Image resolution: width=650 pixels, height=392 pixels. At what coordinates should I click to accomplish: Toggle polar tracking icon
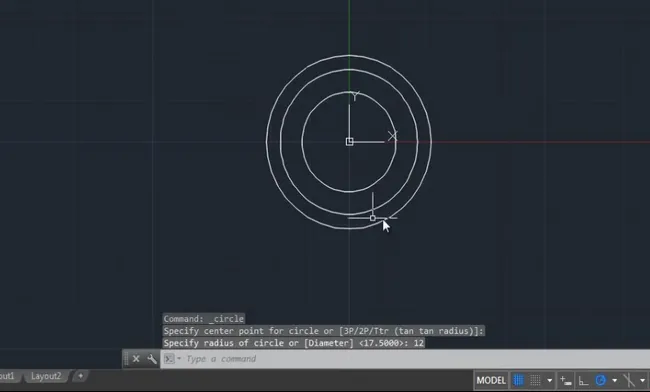[601, 380]
